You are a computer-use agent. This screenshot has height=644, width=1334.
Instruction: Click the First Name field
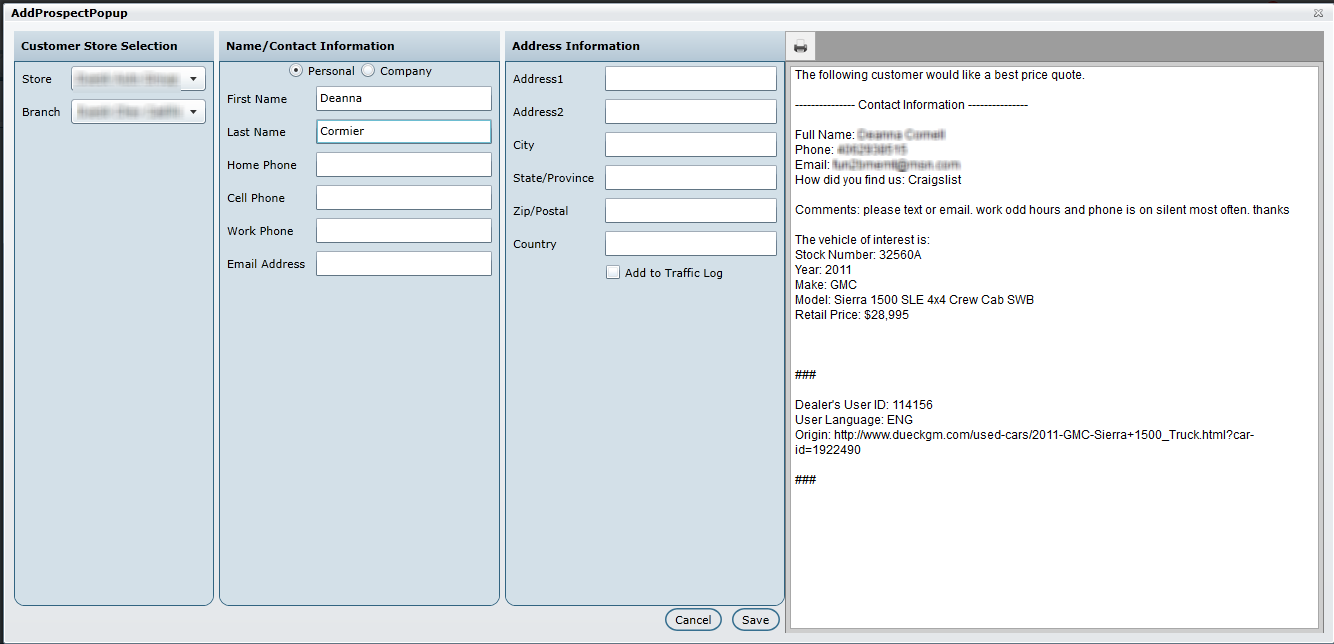pyautogui.click(x=403, y=99)
